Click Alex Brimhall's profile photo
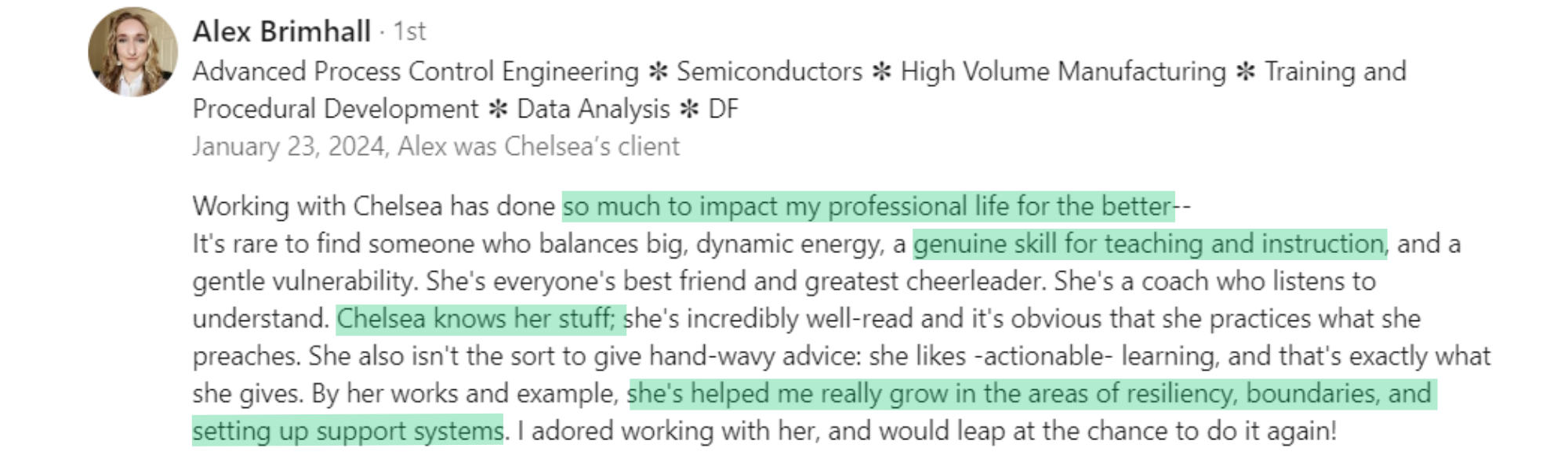The height and width of the screenshot is (470, 1568). pyautogui.click(x=132, y=52)
